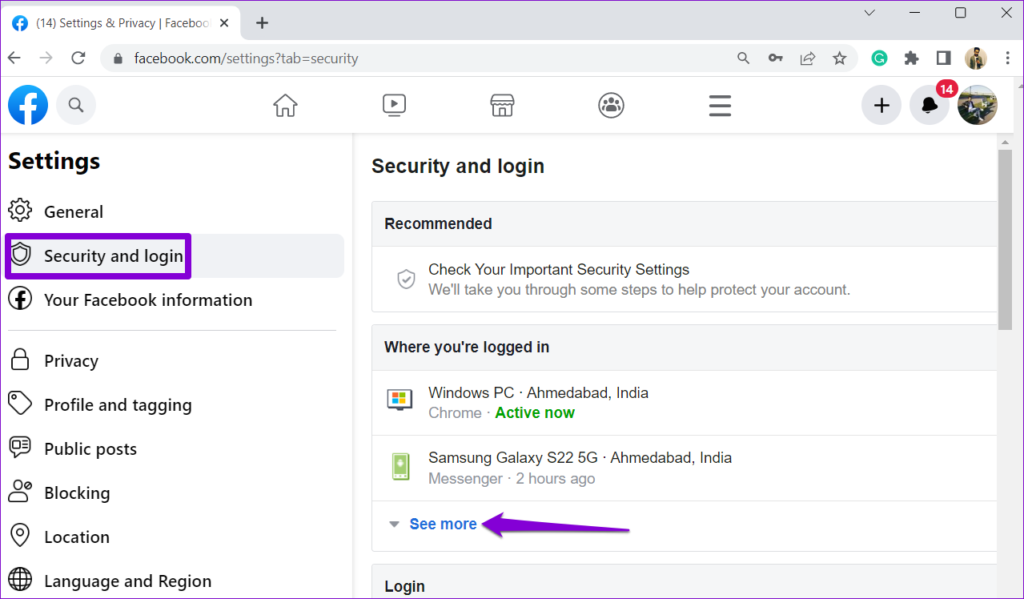Click the Facebook home logo
Viewport: 1024px width, 599px height.
27,104
